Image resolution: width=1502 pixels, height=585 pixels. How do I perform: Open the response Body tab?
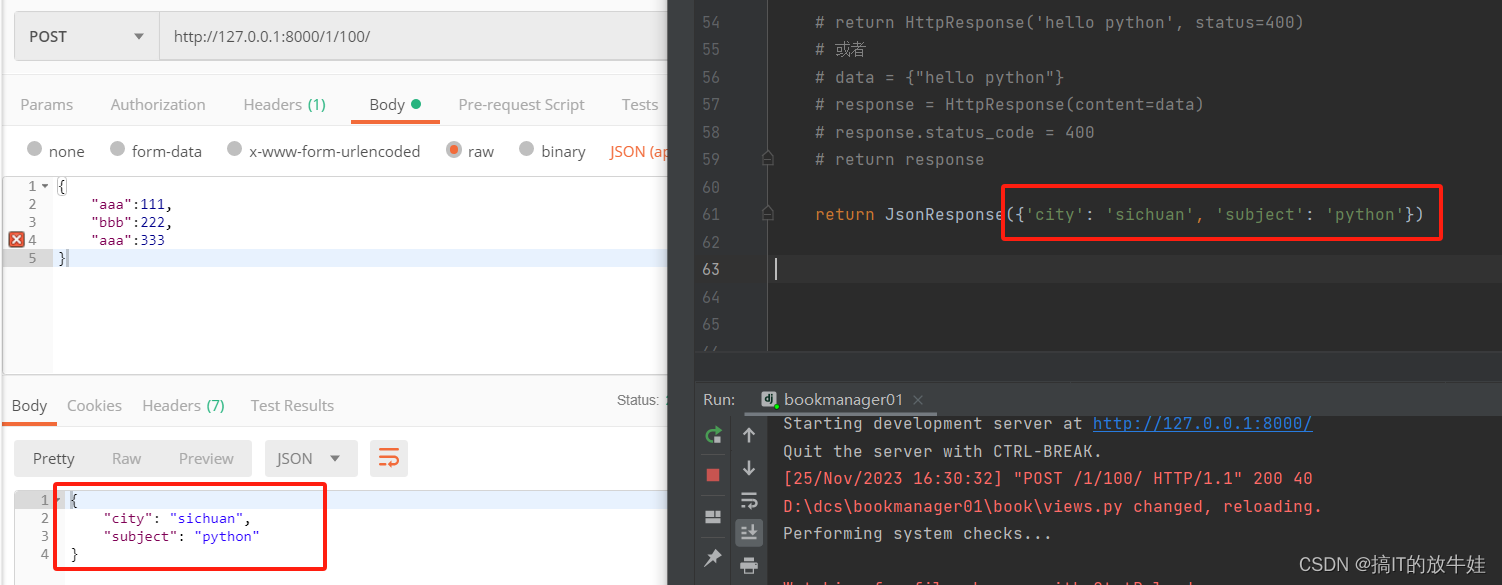click(29, 406)
